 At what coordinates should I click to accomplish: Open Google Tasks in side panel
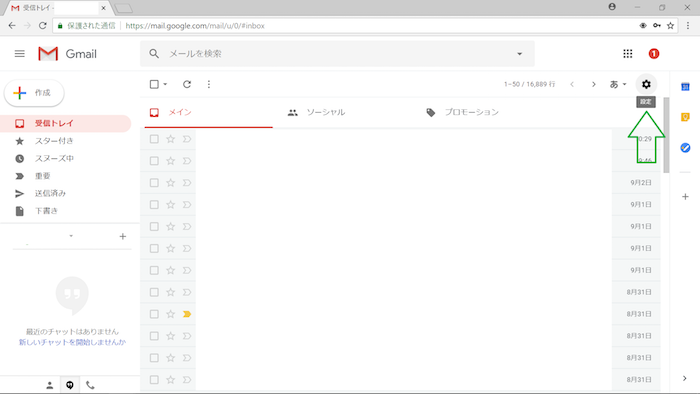[685, 147]
